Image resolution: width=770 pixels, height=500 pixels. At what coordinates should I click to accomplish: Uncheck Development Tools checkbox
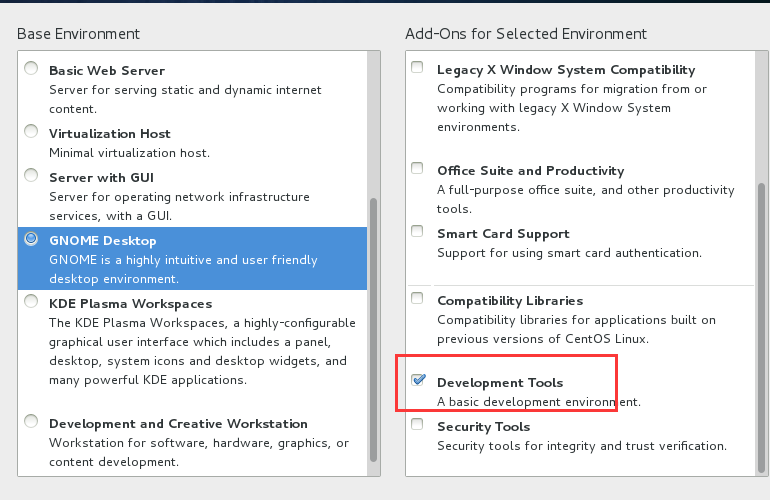418,380
